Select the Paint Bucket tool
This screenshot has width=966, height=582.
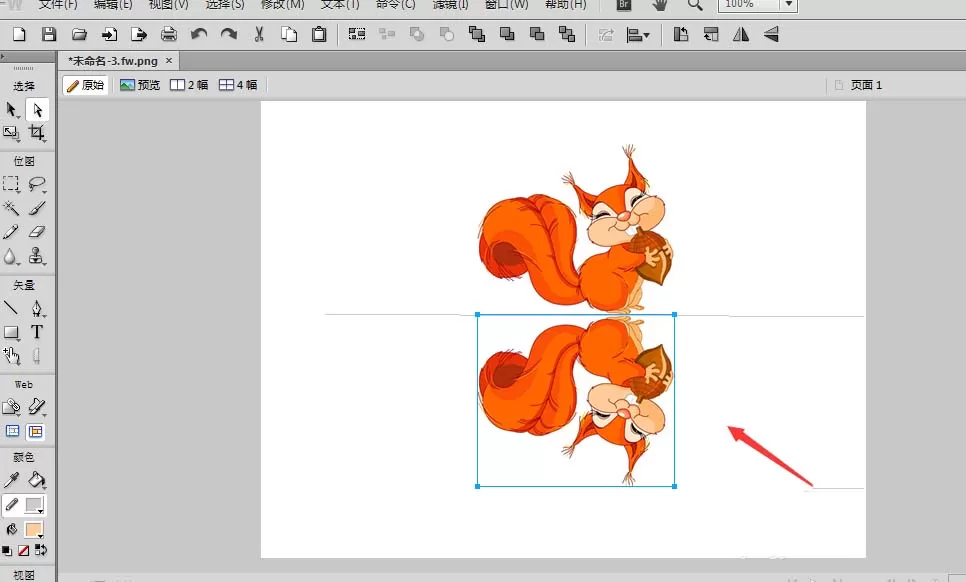[37, 480]
